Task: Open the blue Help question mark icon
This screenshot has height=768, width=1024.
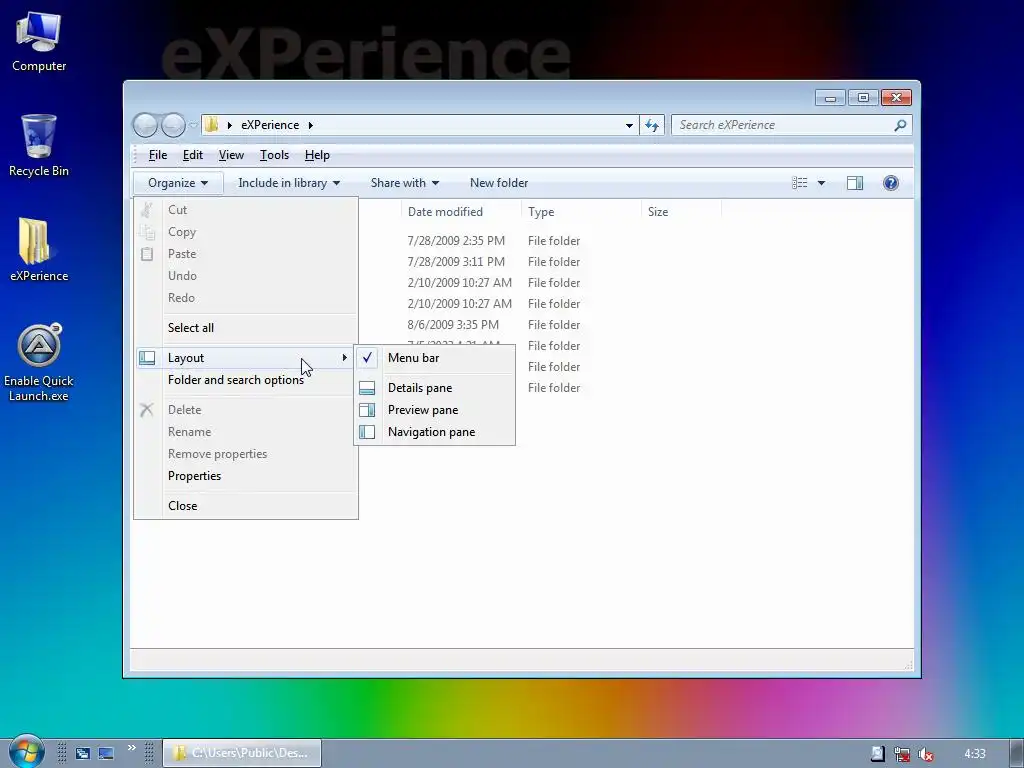Action: coord(891,183)
